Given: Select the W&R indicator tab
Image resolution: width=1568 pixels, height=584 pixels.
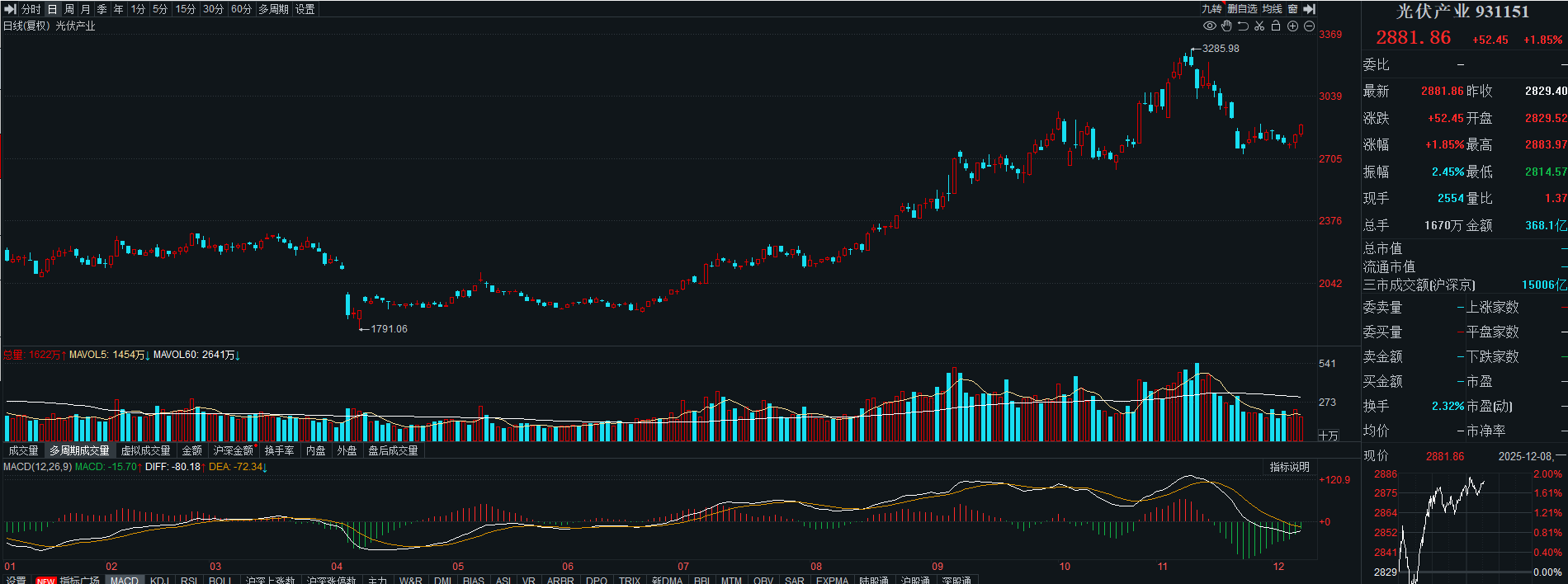Looking at the screenshot, I should (411, 580).
